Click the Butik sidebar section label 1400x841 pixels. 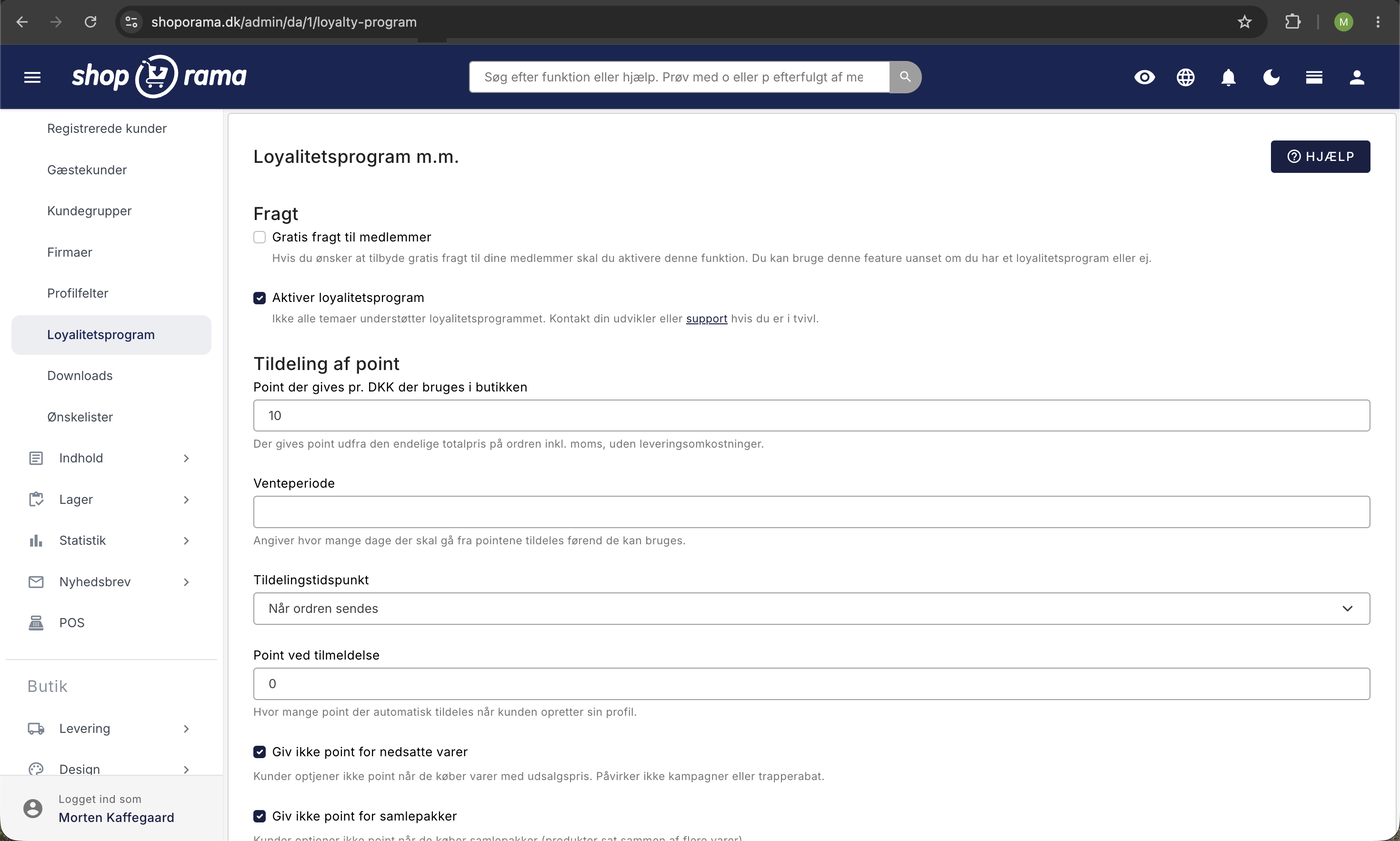coord(47,686)
